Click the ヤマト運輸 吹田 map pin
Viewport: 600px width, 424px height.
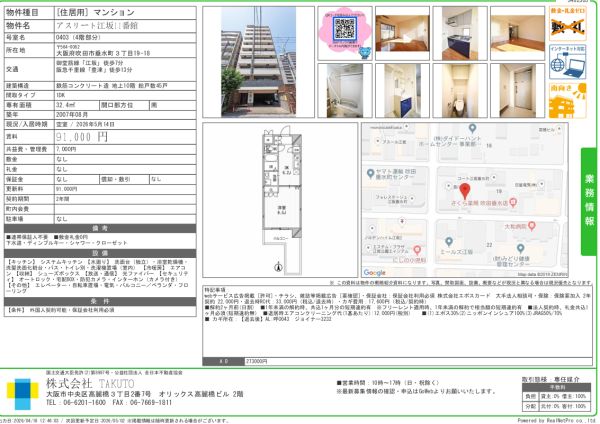[370, 173]
